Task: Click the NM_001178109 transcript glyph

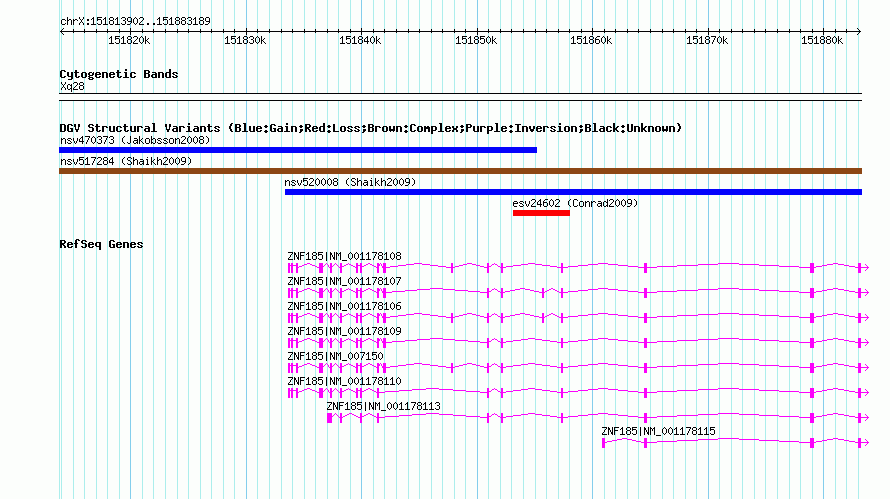Action: point(578,342)
